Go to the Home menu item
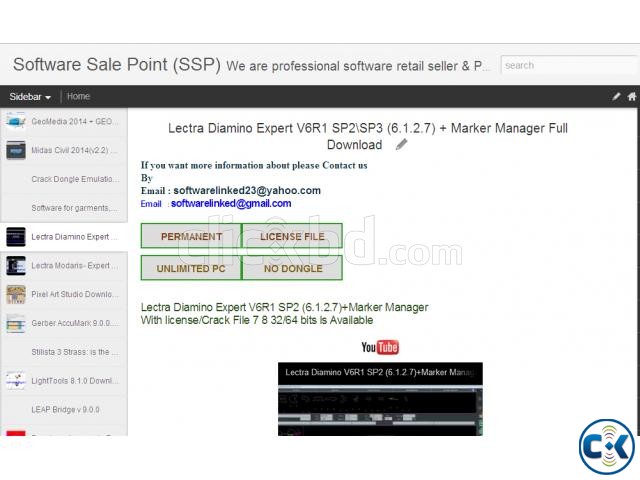The image size is (640, 480). 78,96
